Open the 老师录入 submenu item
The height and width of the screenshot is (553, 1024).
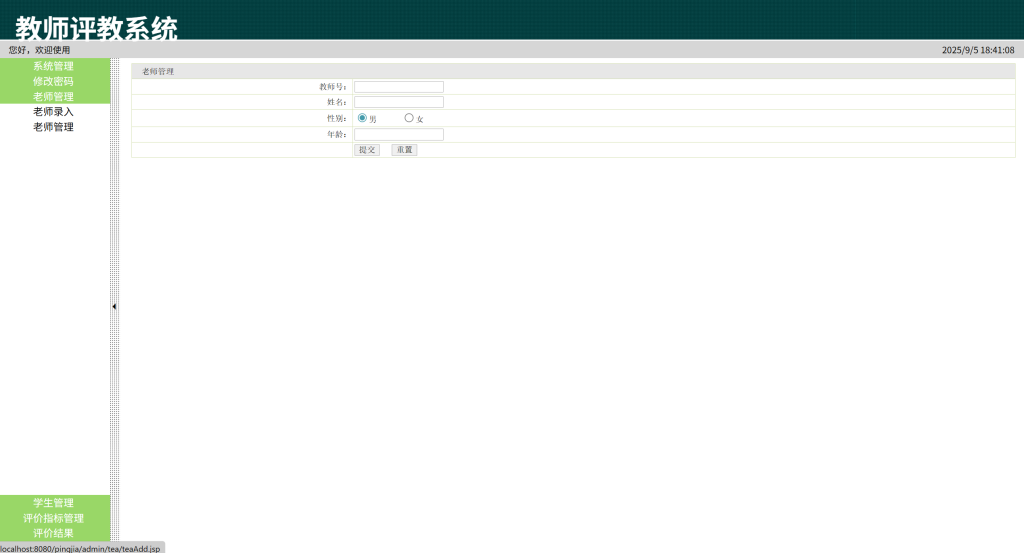[x=54, y=112]
